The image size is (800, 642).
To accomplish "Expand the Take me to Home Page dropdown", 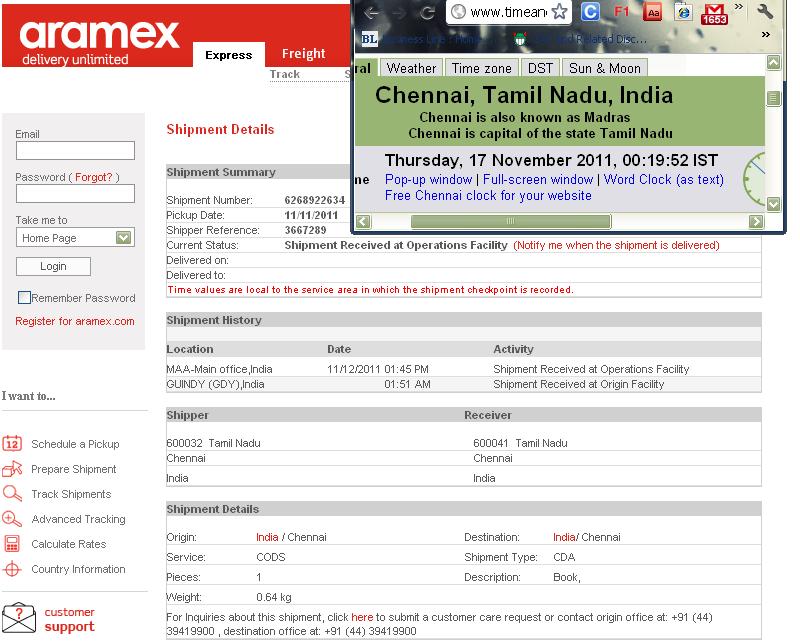I will click(123, 238).
